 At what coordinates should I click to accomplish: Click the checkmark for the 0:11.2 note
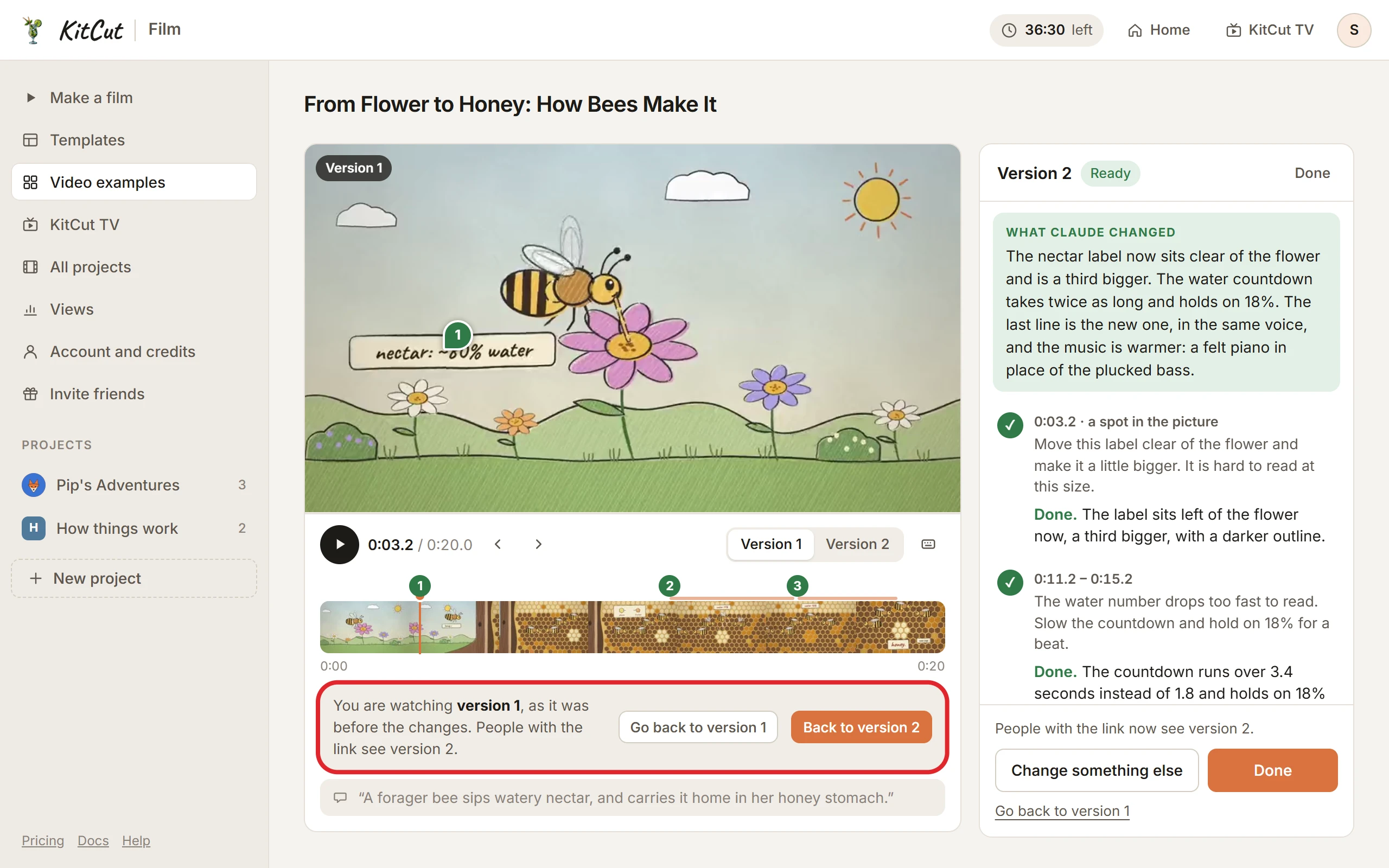pyautogui.click(x=1010, y=583)
